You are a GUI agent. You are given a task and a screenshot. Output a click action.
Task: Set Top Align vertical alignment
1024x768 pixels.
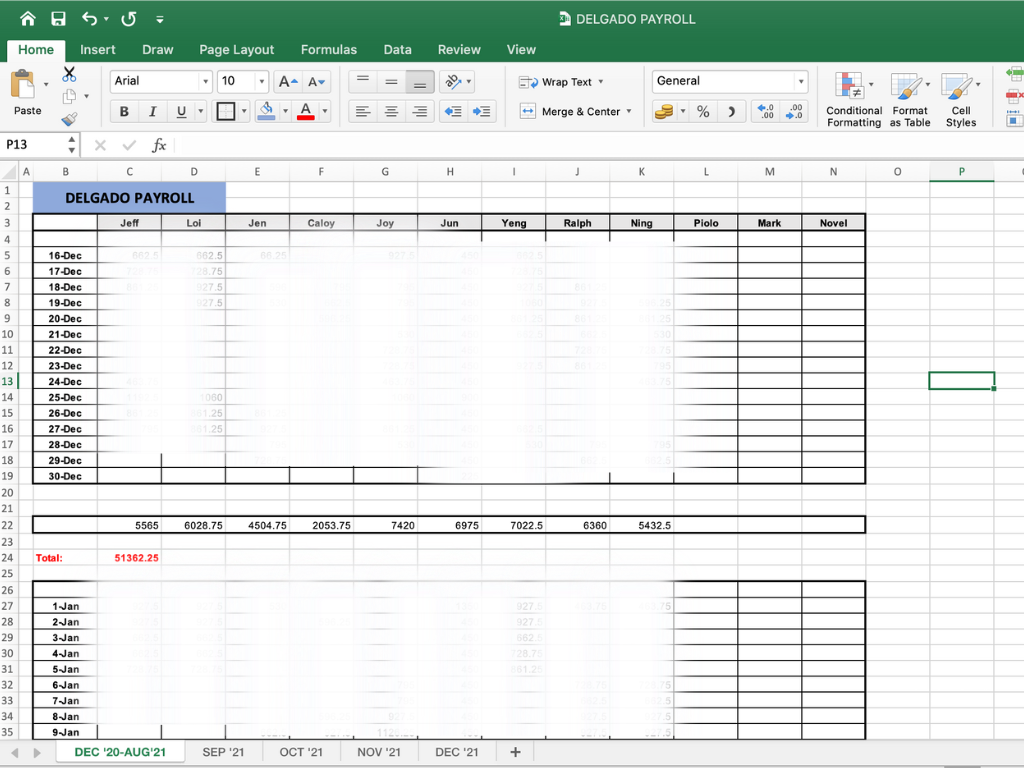point(362,82)
